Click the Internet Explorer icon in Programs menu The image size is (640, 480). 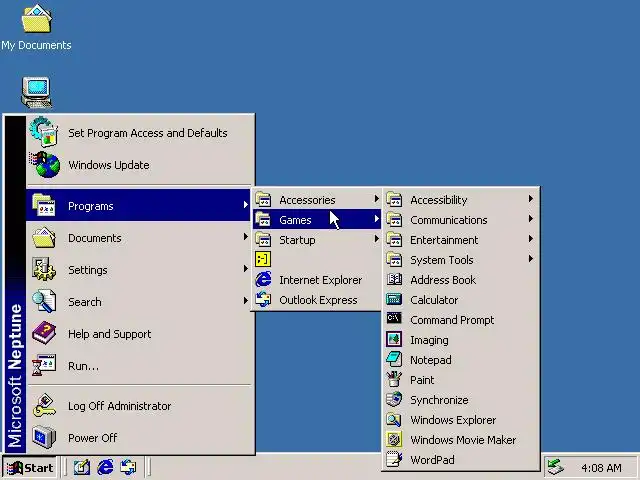tap(263, 280)
